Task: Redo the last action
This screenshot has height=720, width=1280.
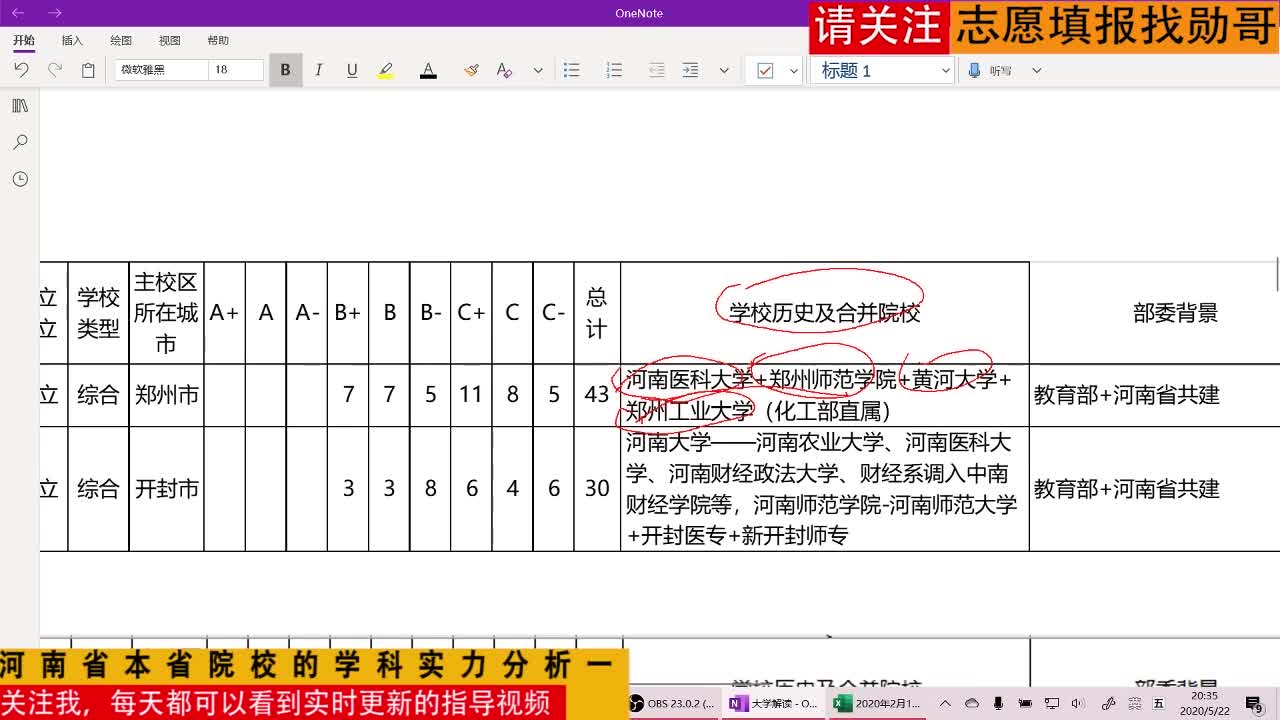Action: click(55, 70)
